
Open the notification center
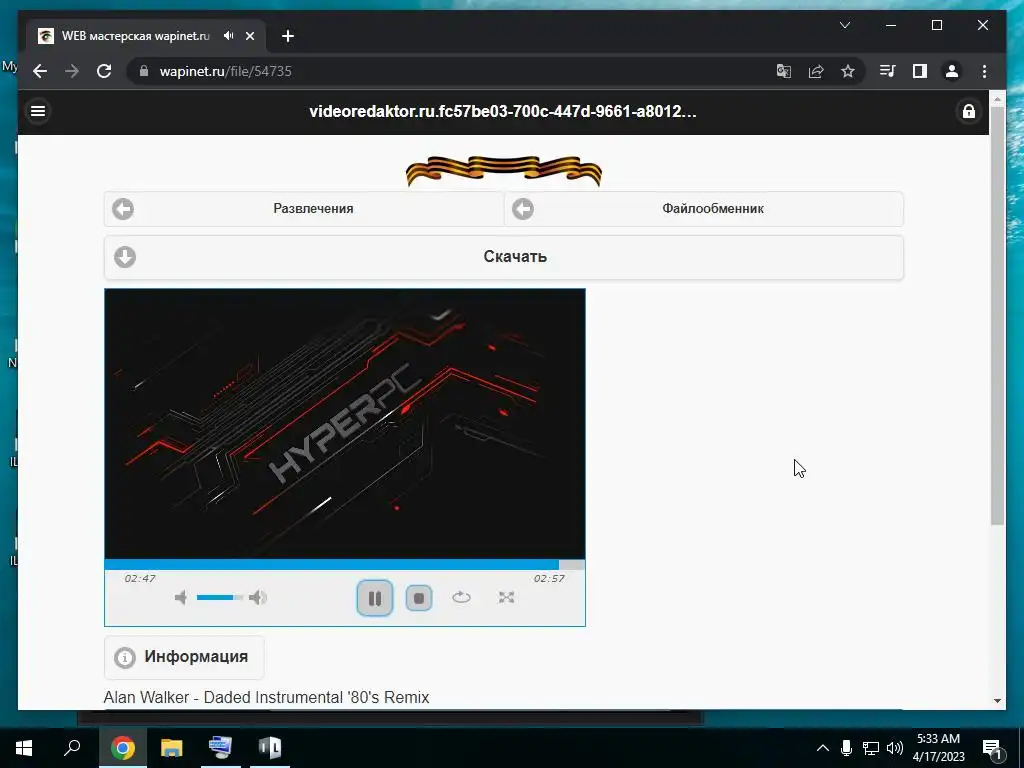click(992, 748)
